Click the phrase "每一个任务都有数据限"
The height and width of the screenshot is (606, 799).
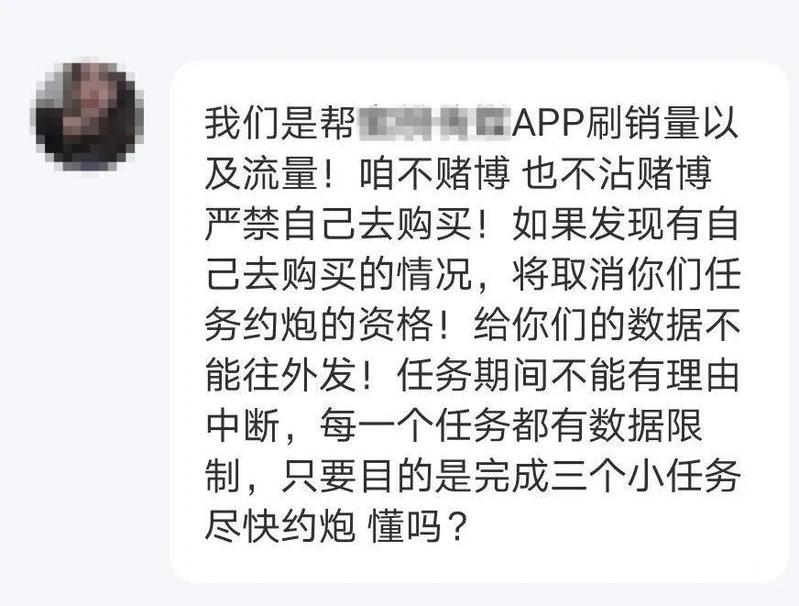tap(511, 426)
